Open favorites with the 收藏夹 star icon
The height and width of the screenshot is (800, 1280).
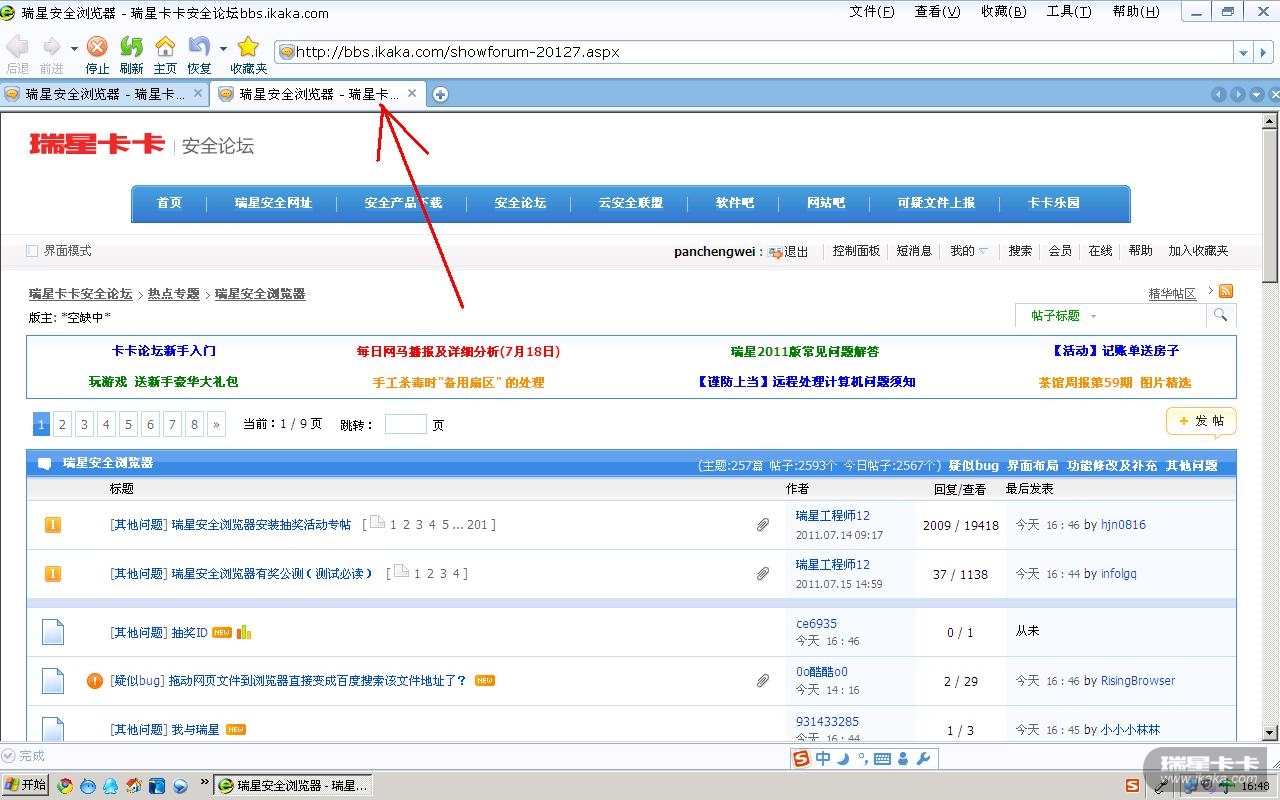pos(248,47)
